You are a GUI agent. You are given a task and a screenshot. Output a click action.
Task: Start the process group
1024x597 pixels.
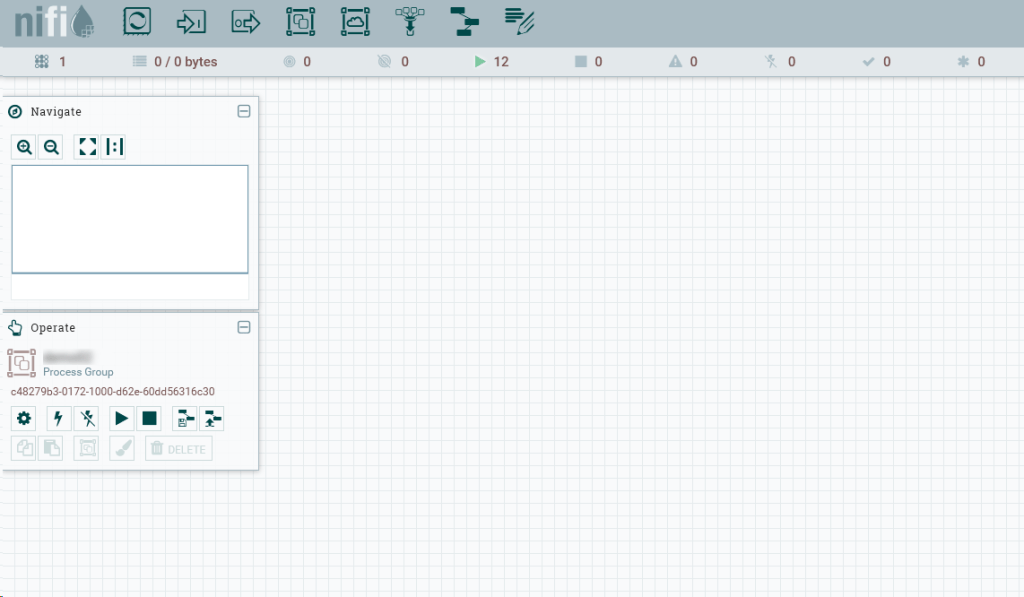pos(122,419)
